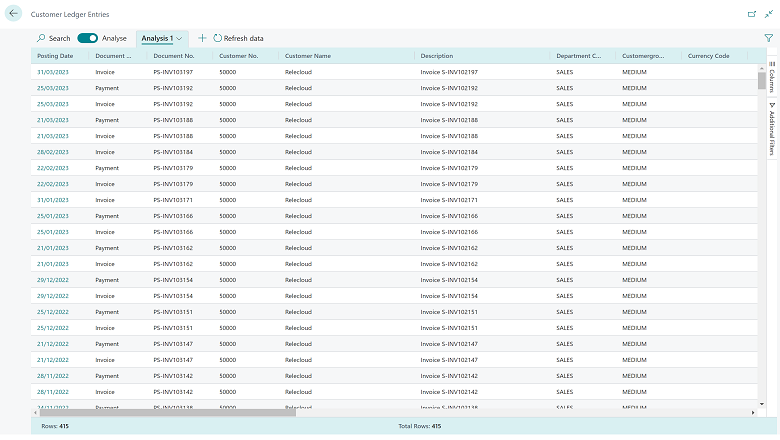Click the Customergro... column header
Screen dimensions: 780x440
pos(643,56)
